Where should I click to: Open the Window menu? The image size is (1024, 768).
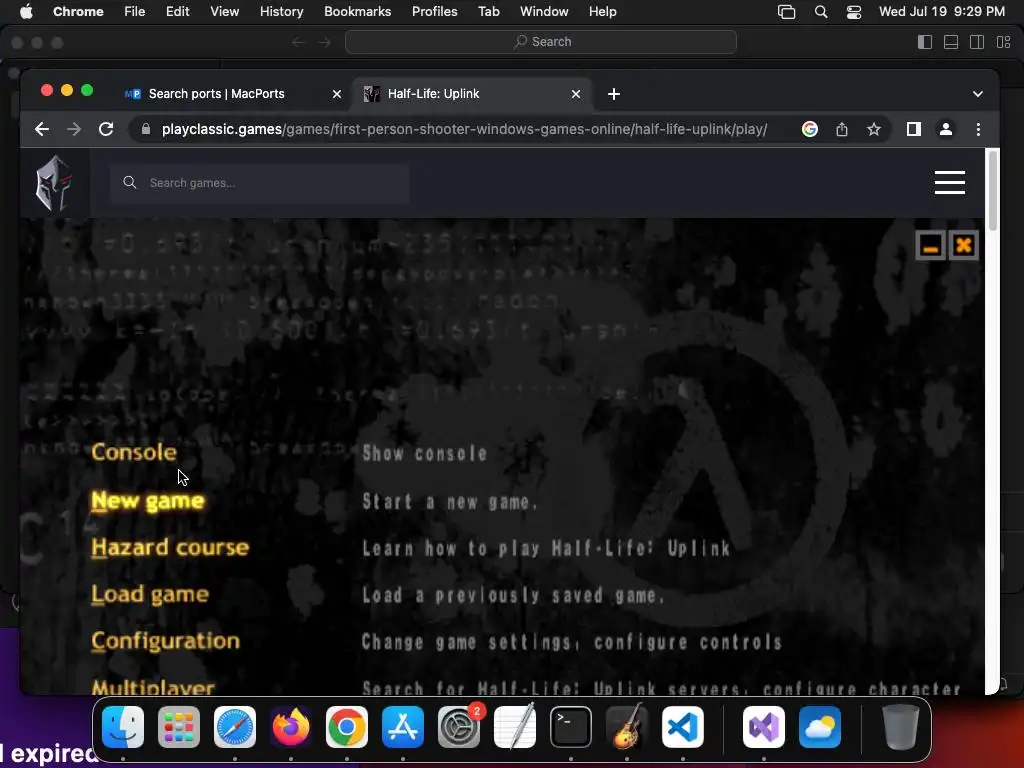coord(544,12)
